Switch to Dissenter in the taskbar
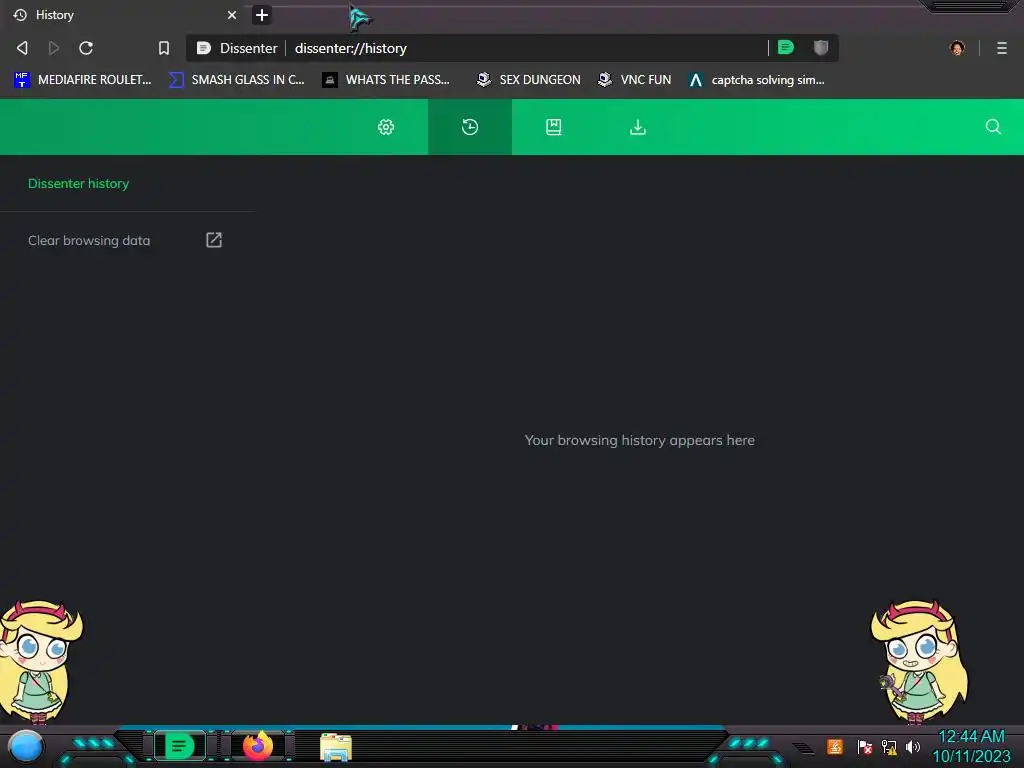This screenshot has width=1024, height=768. coord(180,746)
